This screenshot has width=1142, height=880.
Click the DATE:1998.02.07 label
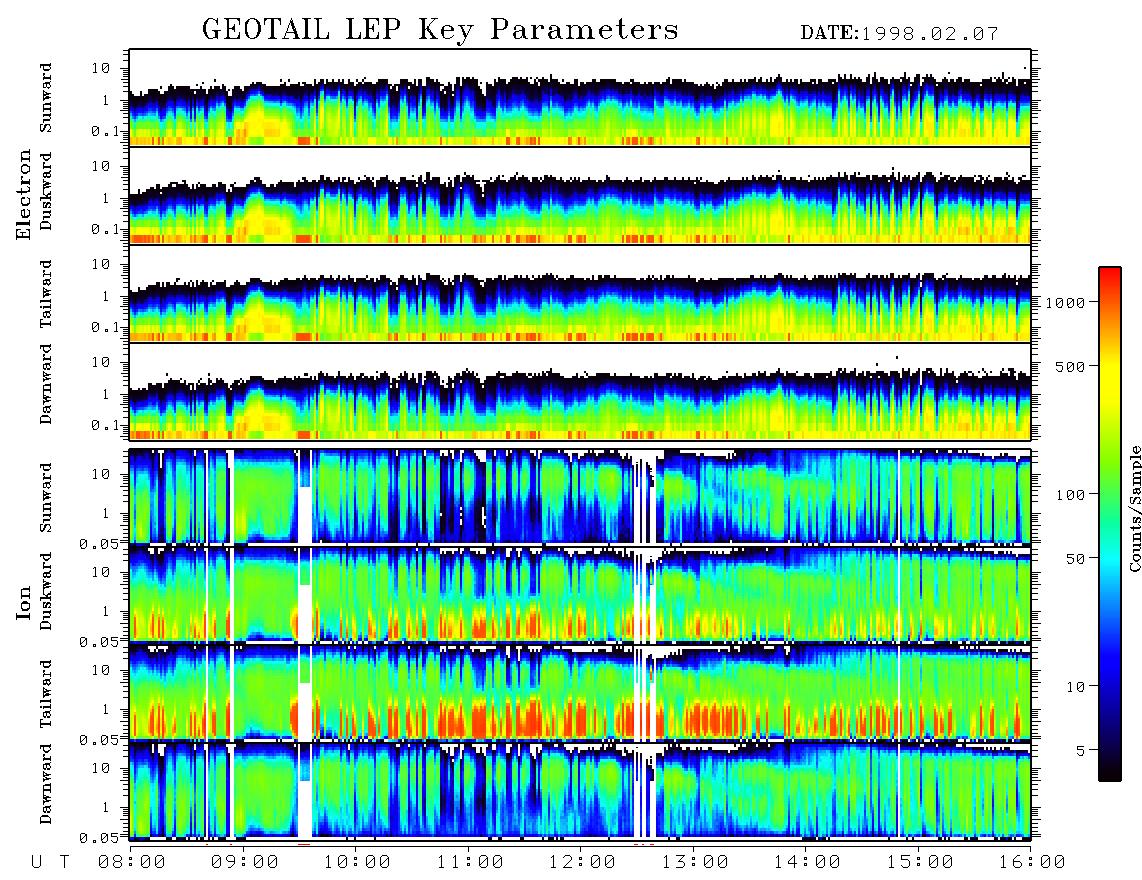click(x=899, y=33)
